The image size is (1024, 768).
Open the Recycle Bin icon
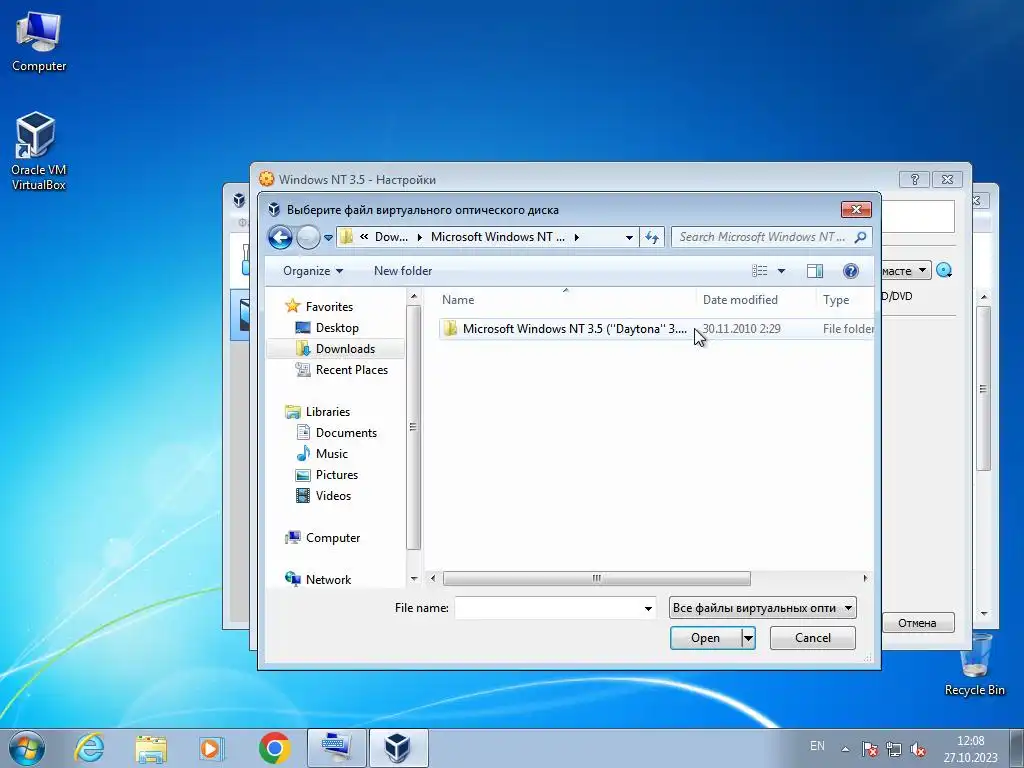click(974, 665)
